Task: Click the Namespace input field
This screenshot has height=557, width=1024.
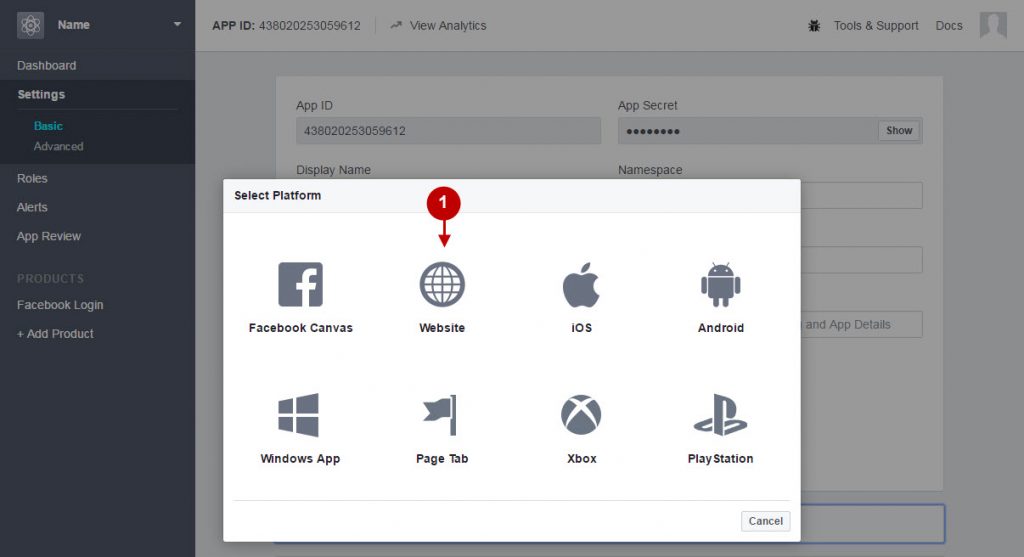Action: pos(861,195)
